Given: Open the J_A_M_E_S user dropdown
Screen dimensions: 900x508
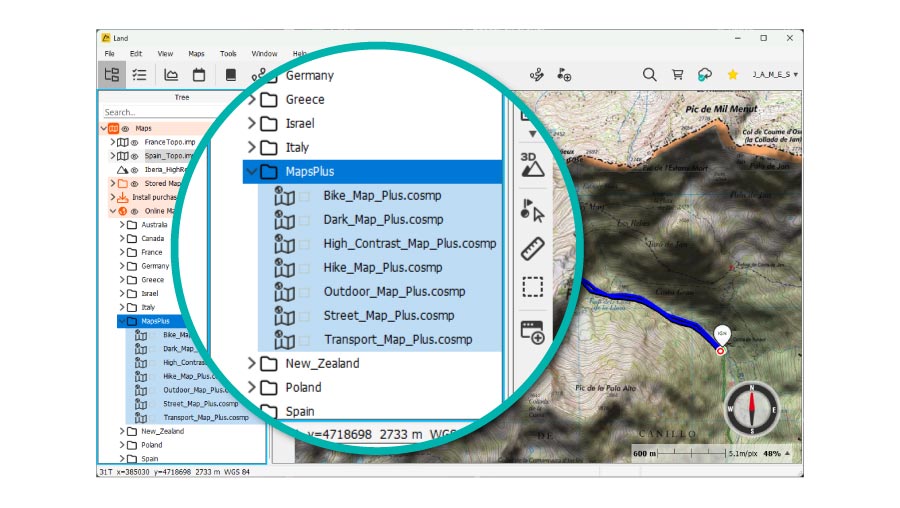Looking at the screenshot, I should tap(775, 75).
